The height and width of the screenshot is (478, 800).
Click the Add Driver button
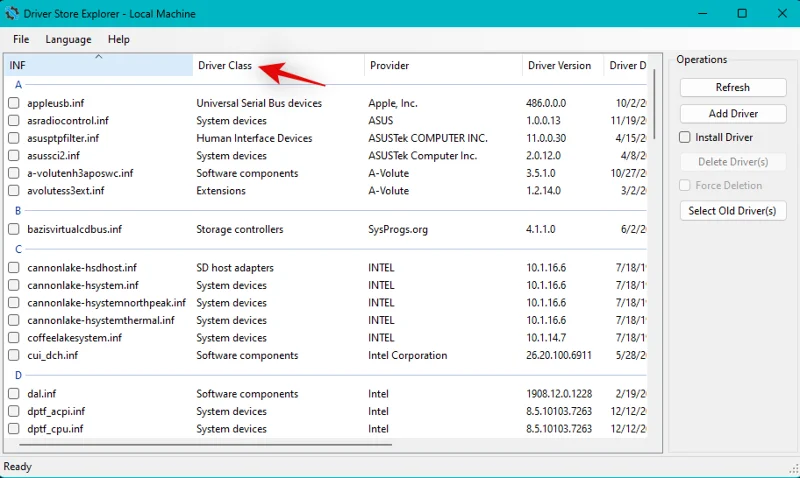click(733, 114)
